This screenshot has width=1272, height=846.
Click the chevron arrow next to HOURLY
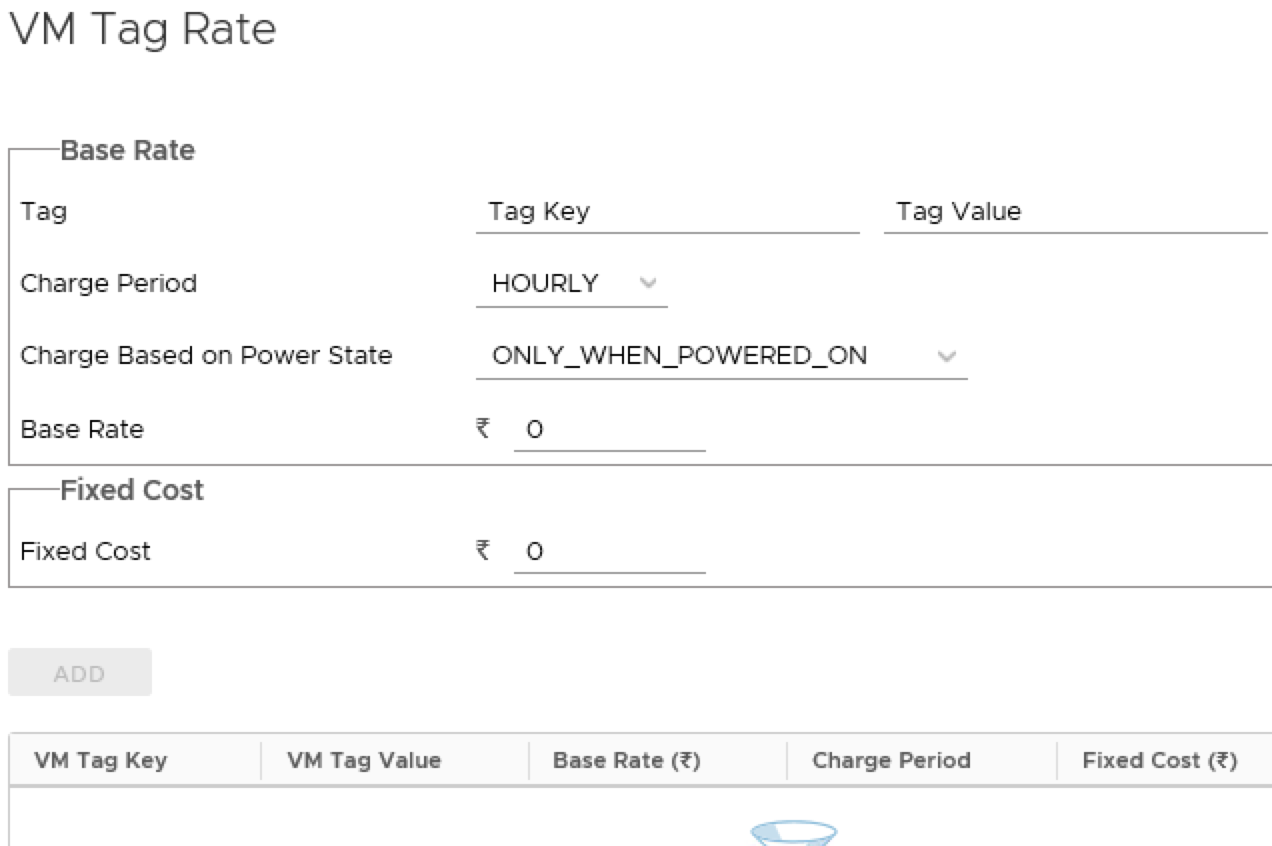click(648, 284)
